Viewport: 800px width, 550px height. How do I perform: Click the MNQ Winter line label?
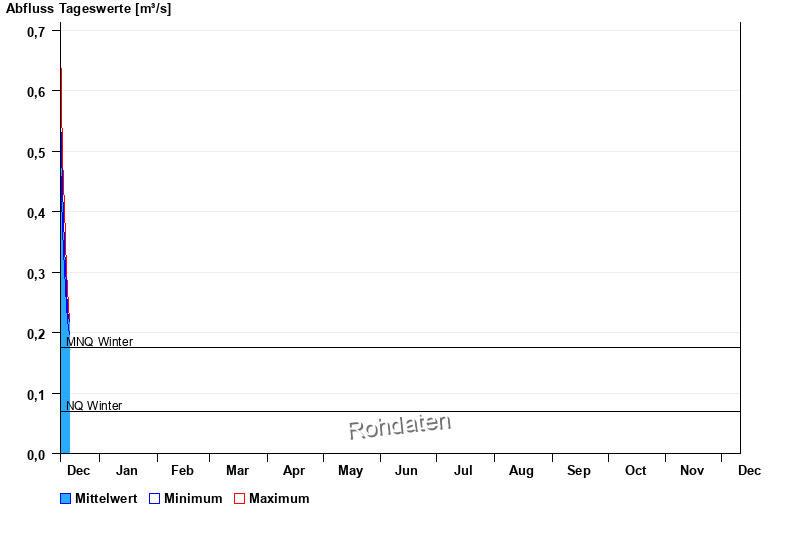pos(99,342)
